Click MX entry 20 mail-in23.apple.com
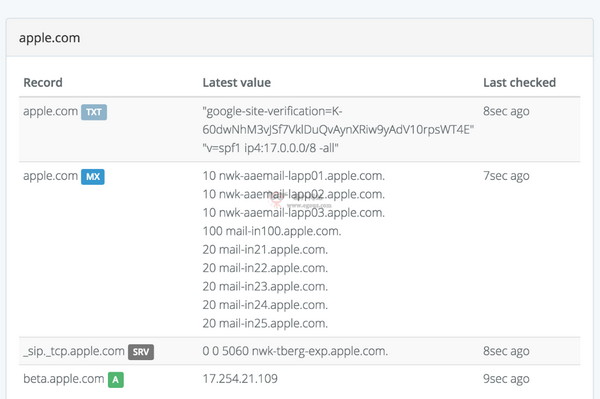This screenshot has width=600, height=399. [x=265, y=287]
